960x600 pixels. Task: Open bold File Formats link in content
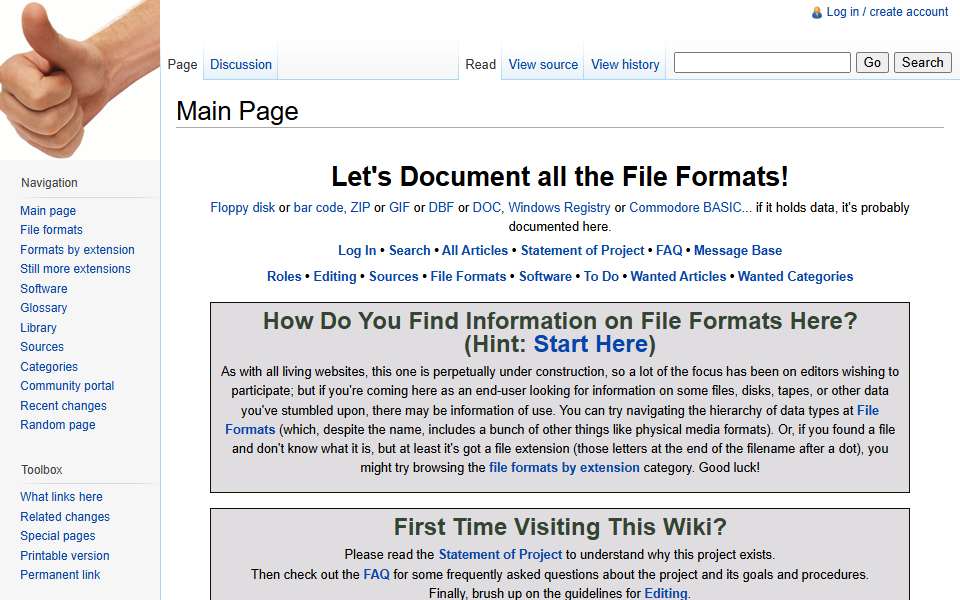pyautogui.click(x=468, y=277)
